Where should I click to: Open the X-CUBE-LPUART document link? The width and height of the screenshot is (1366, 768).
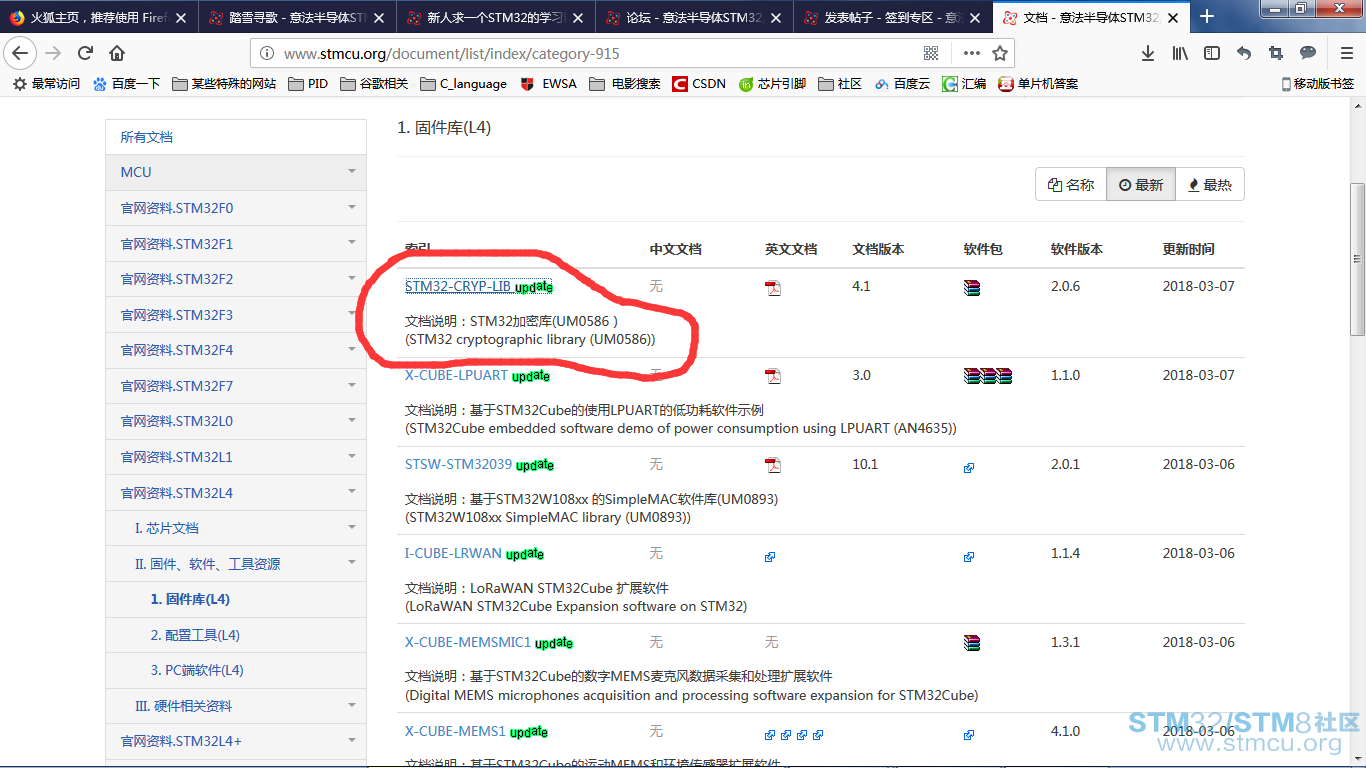point(456,376)
